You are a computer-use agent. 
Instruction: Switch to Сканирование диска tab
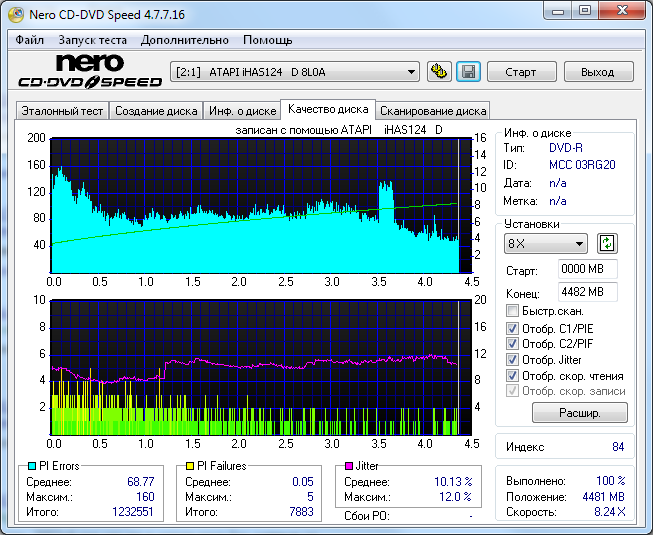[x=433, y=111]
